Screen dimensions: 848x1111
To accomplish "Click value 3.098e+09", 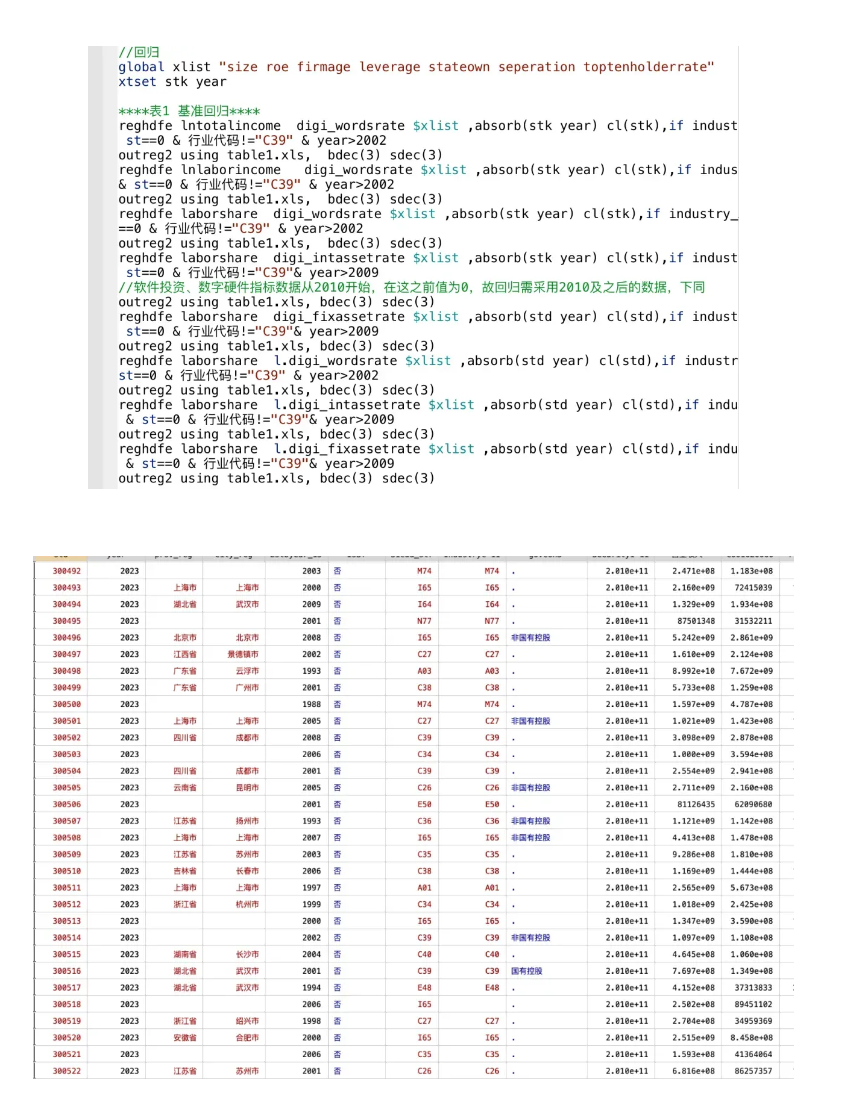I will 694,738.
